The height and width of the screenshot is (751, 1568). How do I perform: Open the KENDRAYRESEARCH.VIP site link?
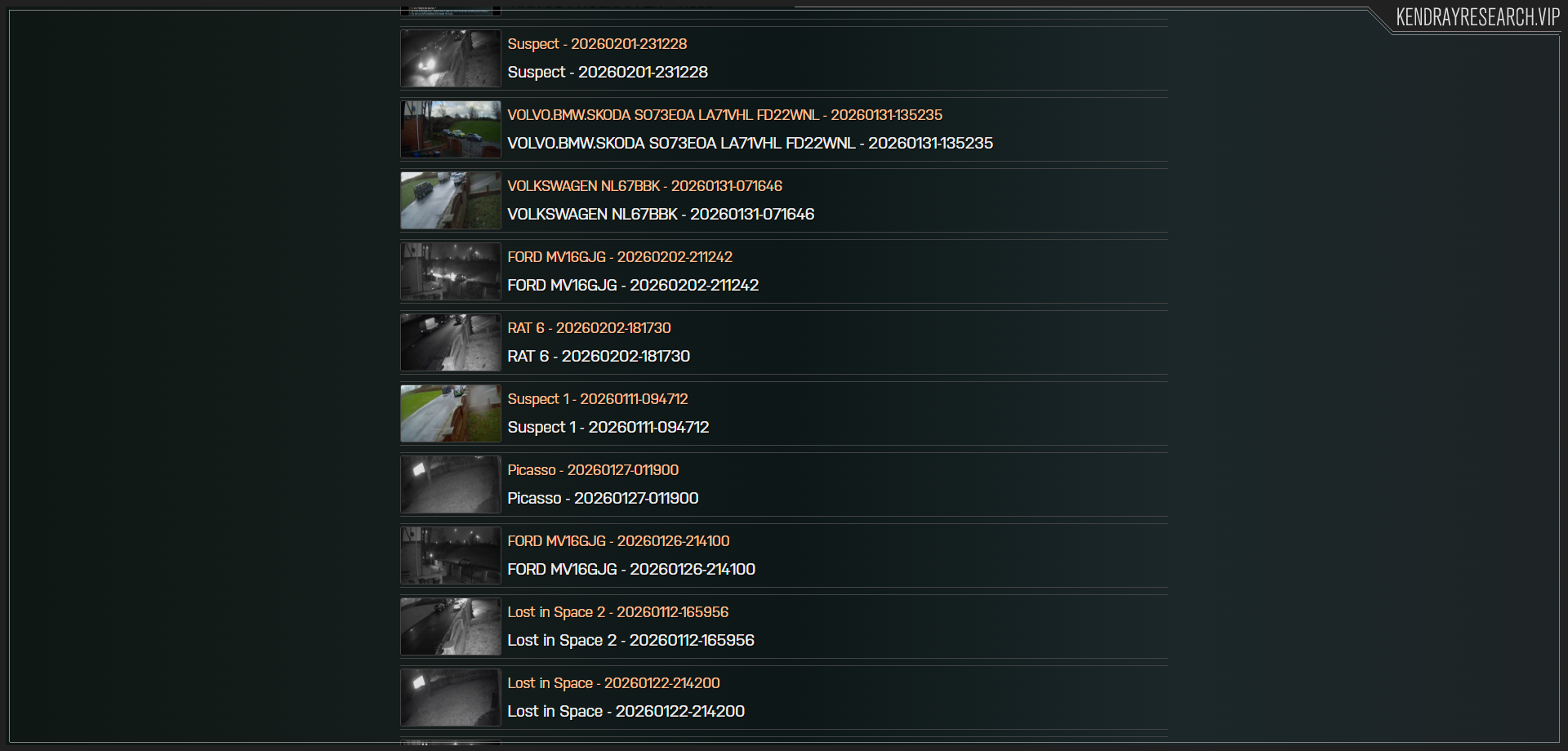tap(1477, 17)
